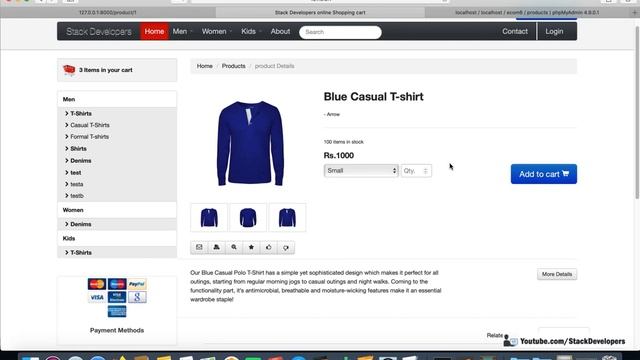This screenshot has height=360, width=640.
Task: Open the Men menu dropdown
Action: click(x=182, y=31)
